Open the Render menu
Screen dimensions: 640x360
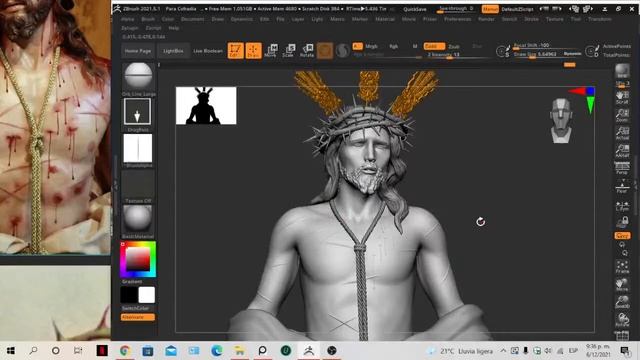click(486, 19)
